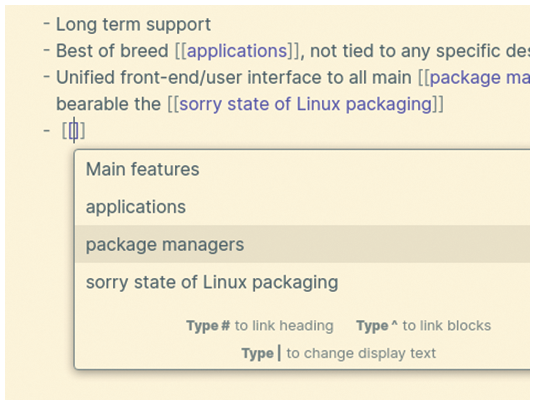Click the closing ]] after 'Linux packaging'
Image resolution: width=535 pixels, height=405 pixels.
438,104
